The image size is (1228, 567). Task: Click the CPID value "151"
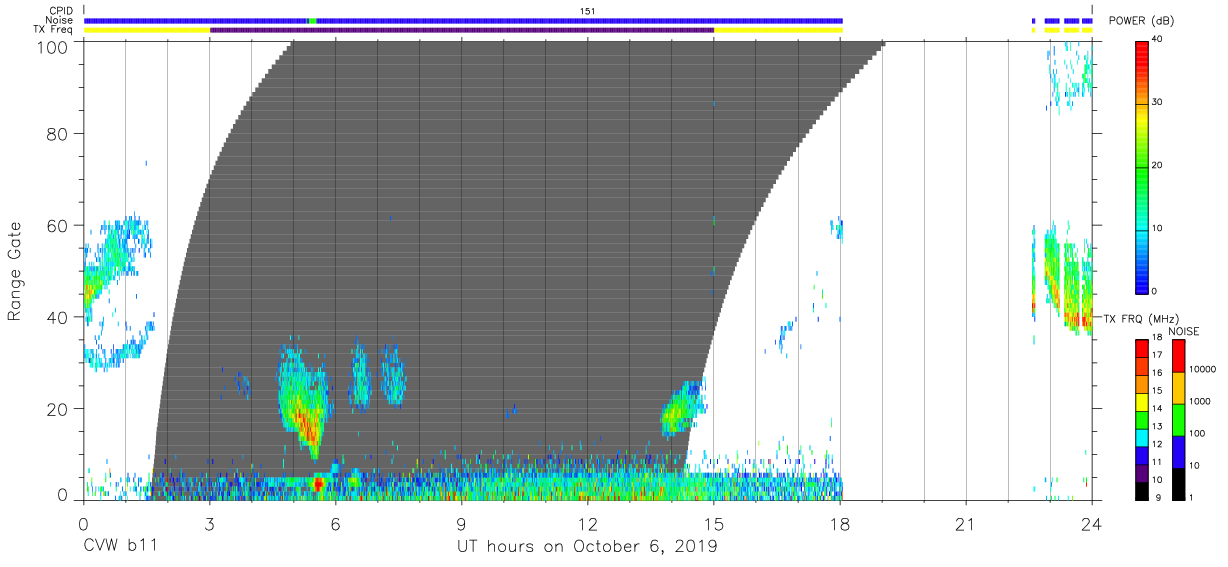tap(588, 11)
